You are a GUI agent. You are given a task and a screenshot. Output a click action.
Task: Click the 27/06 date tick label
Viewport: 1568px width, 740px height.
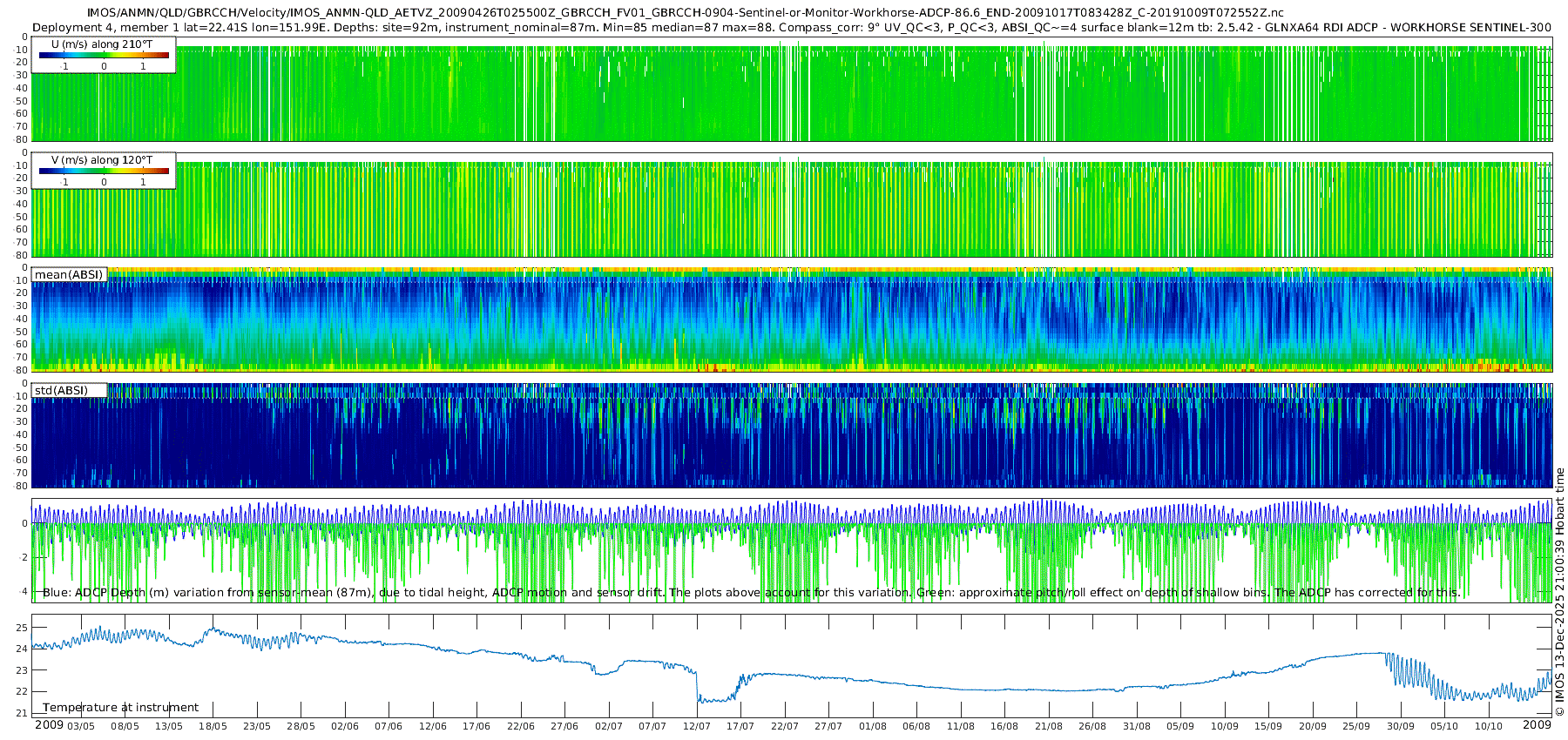[x=564, y=726]
